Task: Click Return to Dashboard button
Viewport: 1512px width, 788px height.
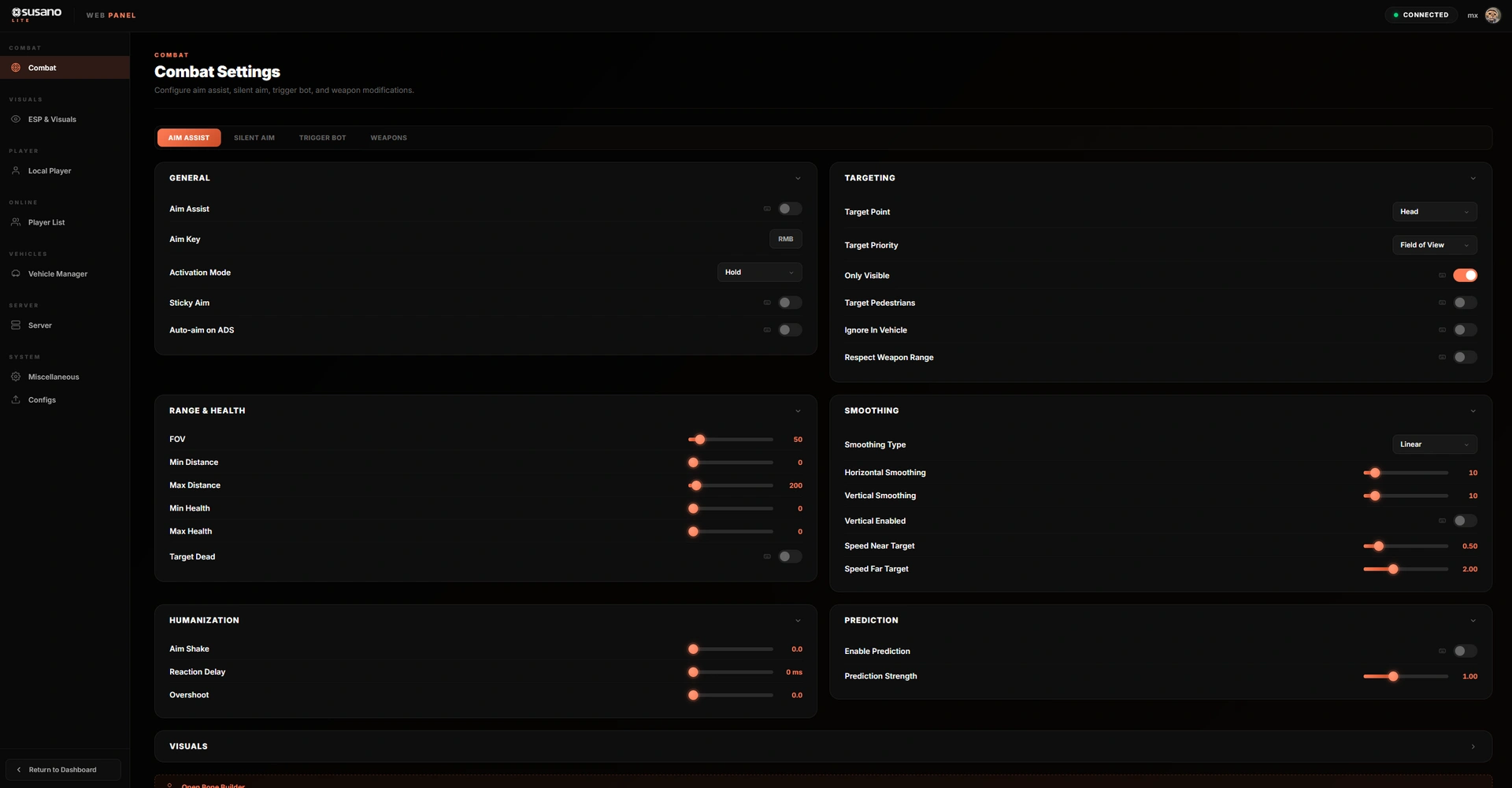Action: (63, 770)
